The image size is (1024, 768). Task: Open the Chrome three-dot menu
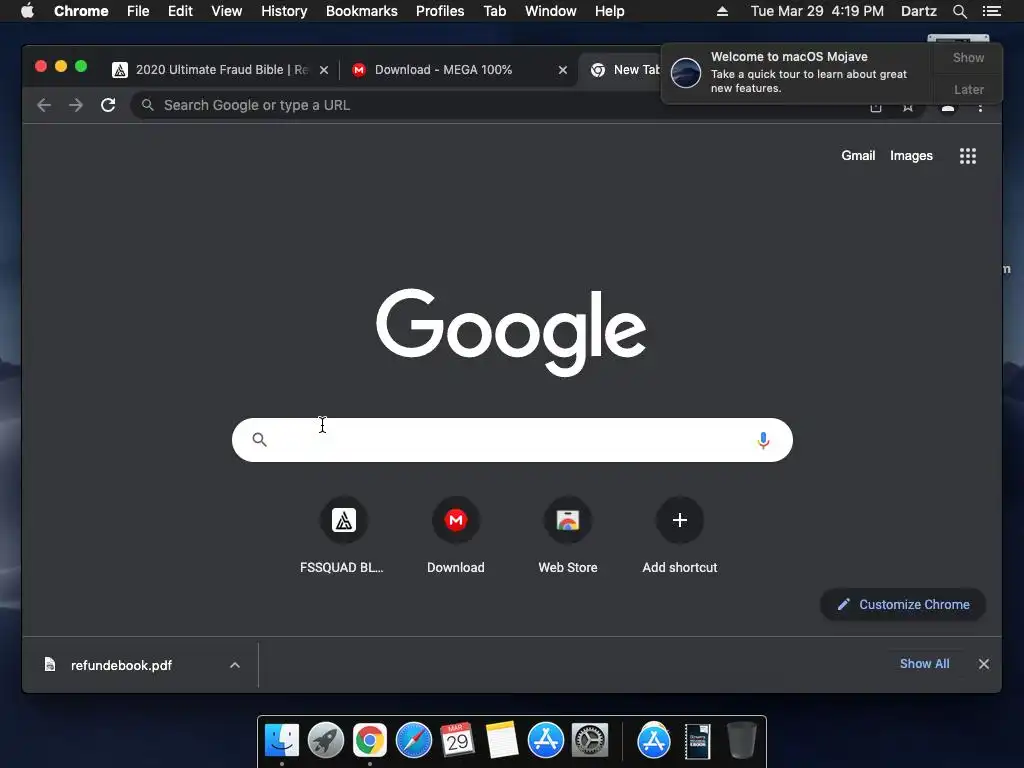[x=980, y=106]
